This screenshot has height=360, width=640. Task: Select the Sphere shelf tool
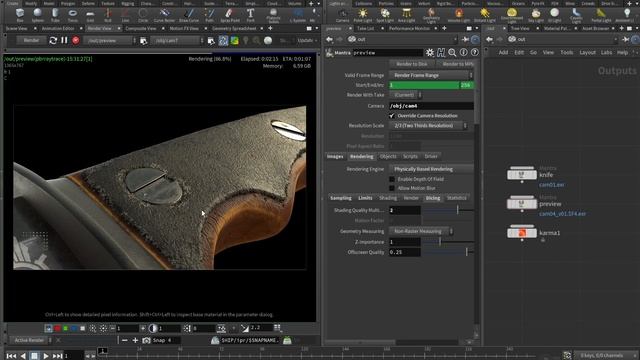[38, 15]
